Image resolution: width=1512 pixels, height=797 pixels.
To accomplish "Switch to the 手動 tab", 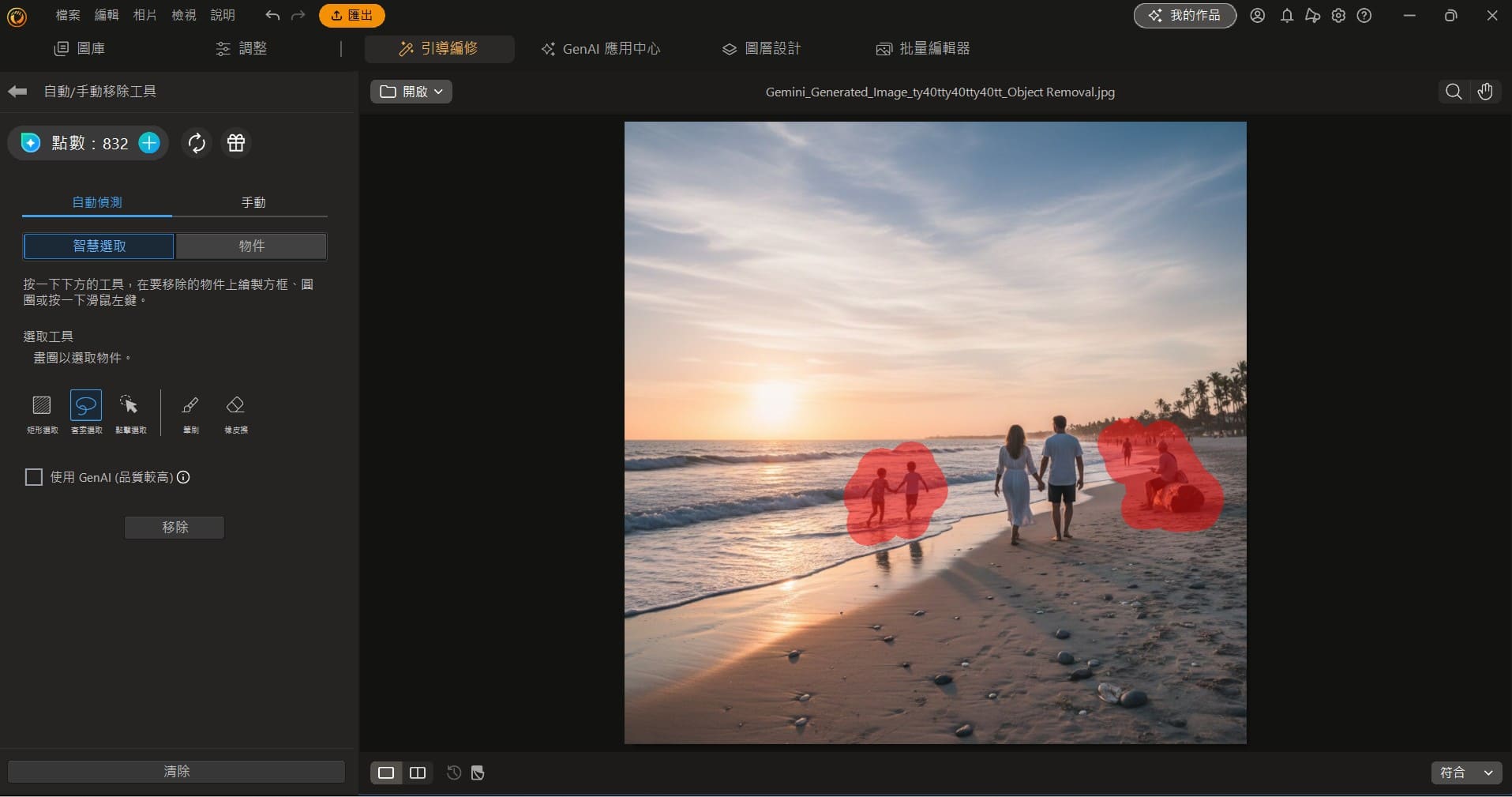I will pos(253,203).
